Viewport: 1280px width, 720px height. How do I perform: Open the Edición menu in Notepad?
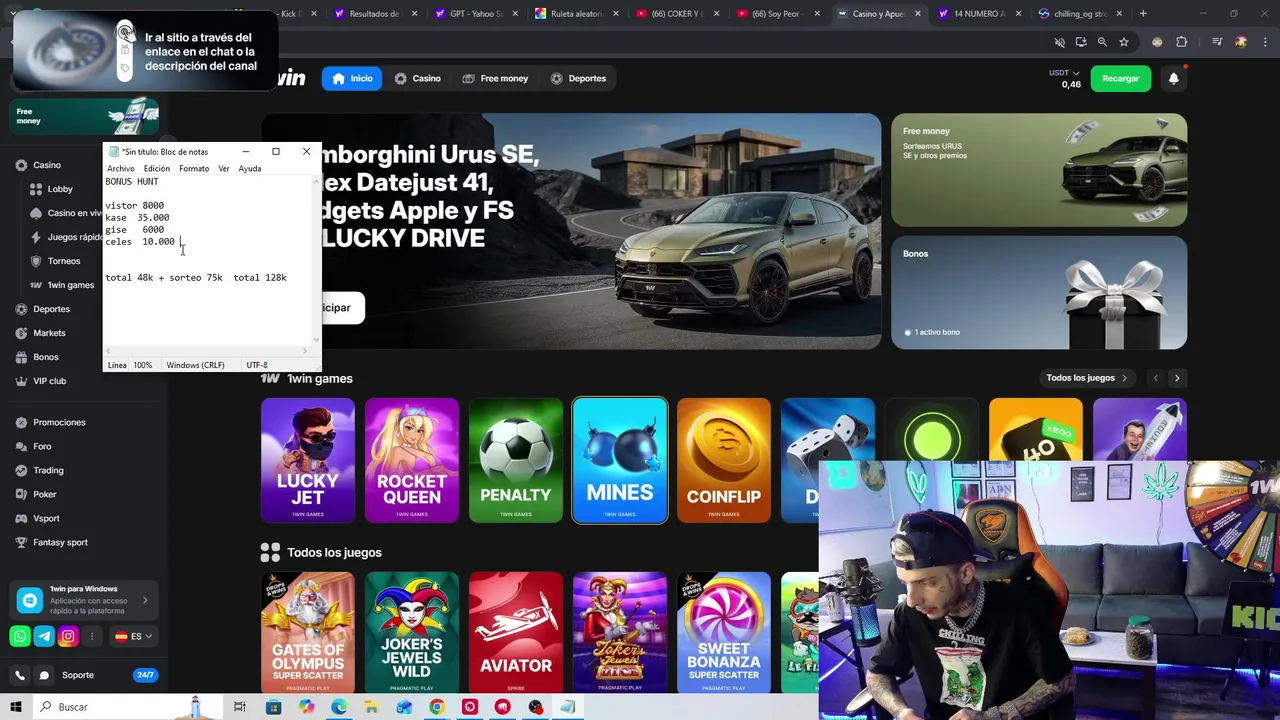pos(156,169)
